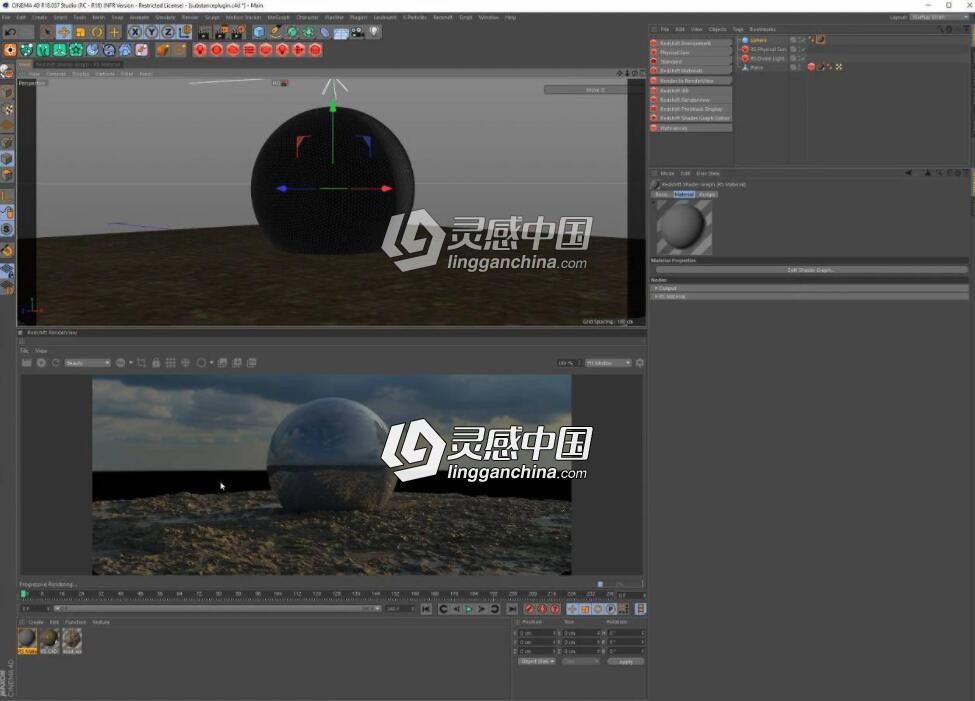The image size is (975, 701).
Task: Toggle autokeying button on timeline
Action: point(542,609)
